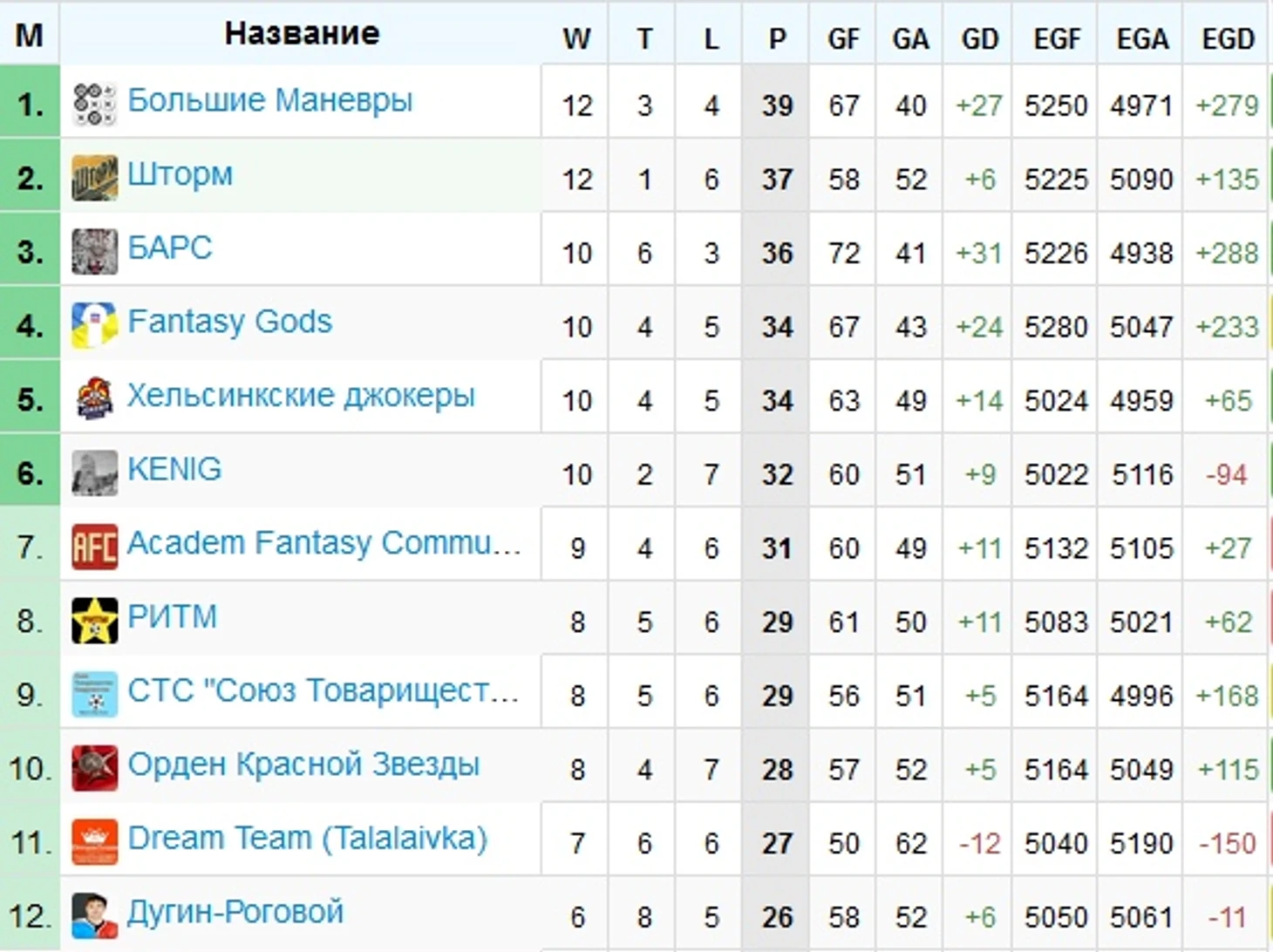Open the СТС Союз Товарищест team link
1273x952 pixels.
tap(323, 690)
